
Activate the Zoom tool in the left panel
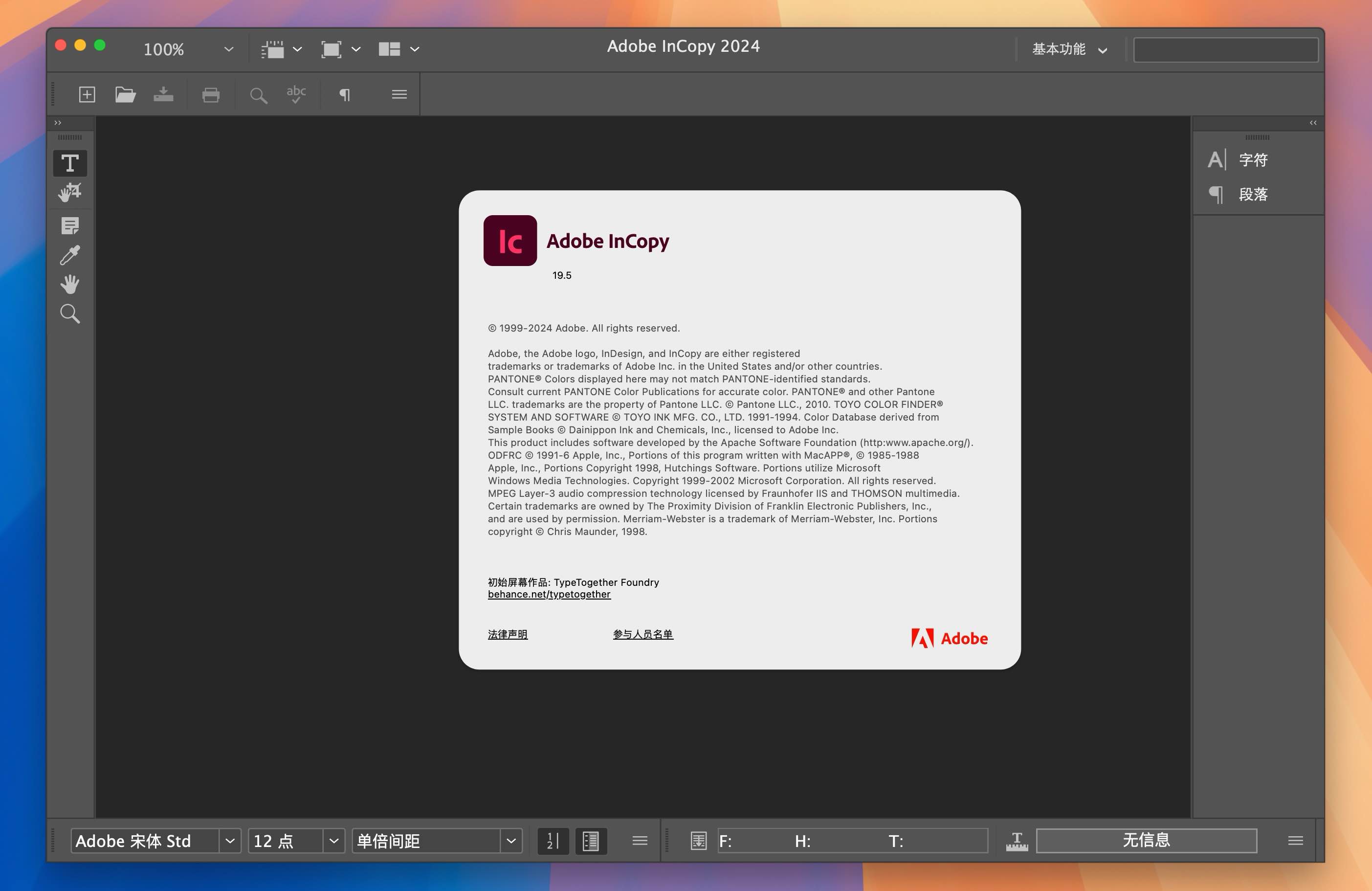point(70,313)
